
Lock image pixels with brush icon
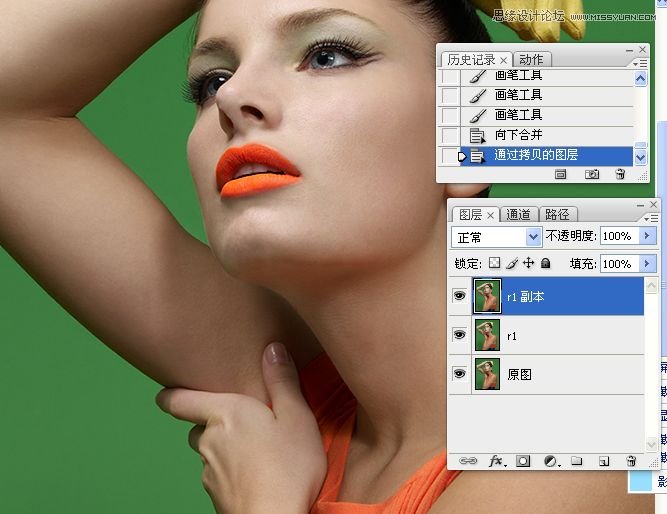(x=512, y=263)
